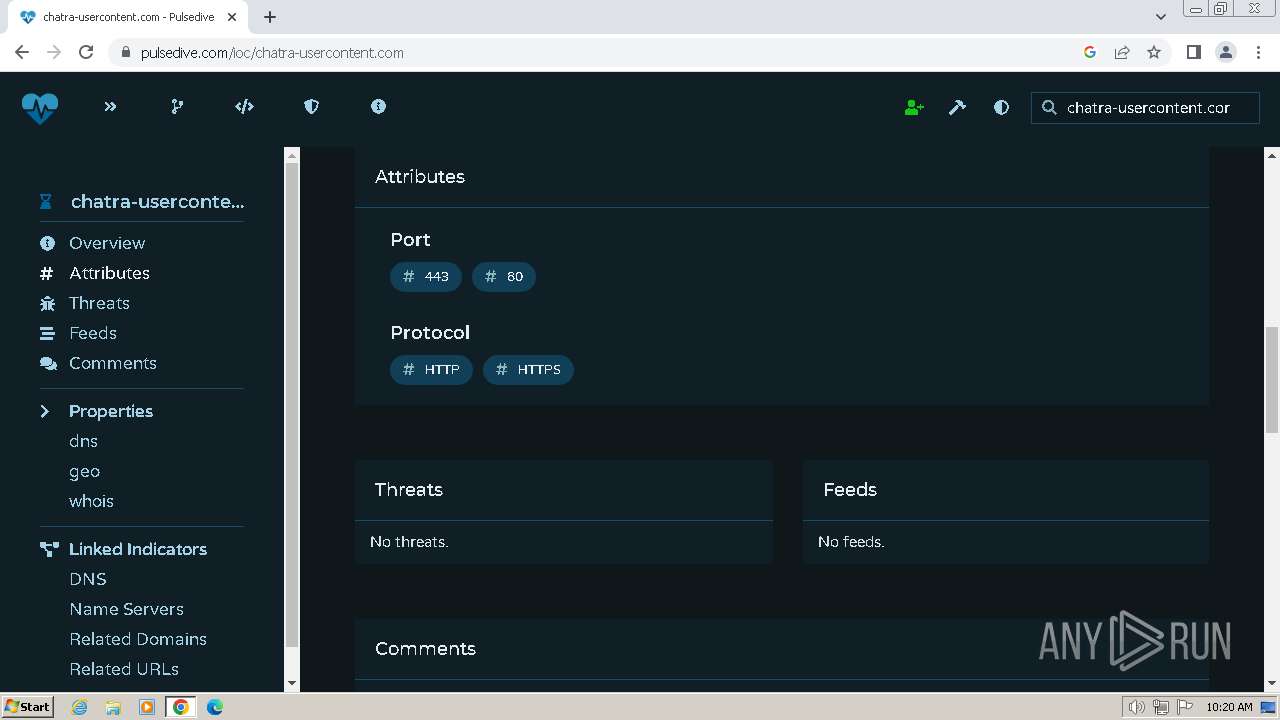Open the code API icon in navbar
The image size is (1280, 720).
click(x=244, y=107)
